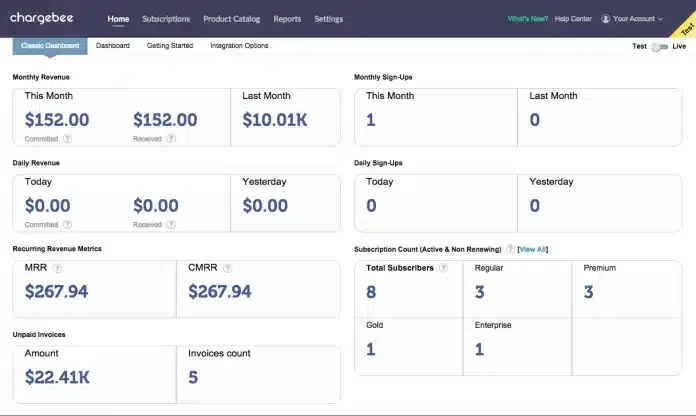Switch to the Getting Started tab
The height and width of the screenshot is (416, 696).
170,46
